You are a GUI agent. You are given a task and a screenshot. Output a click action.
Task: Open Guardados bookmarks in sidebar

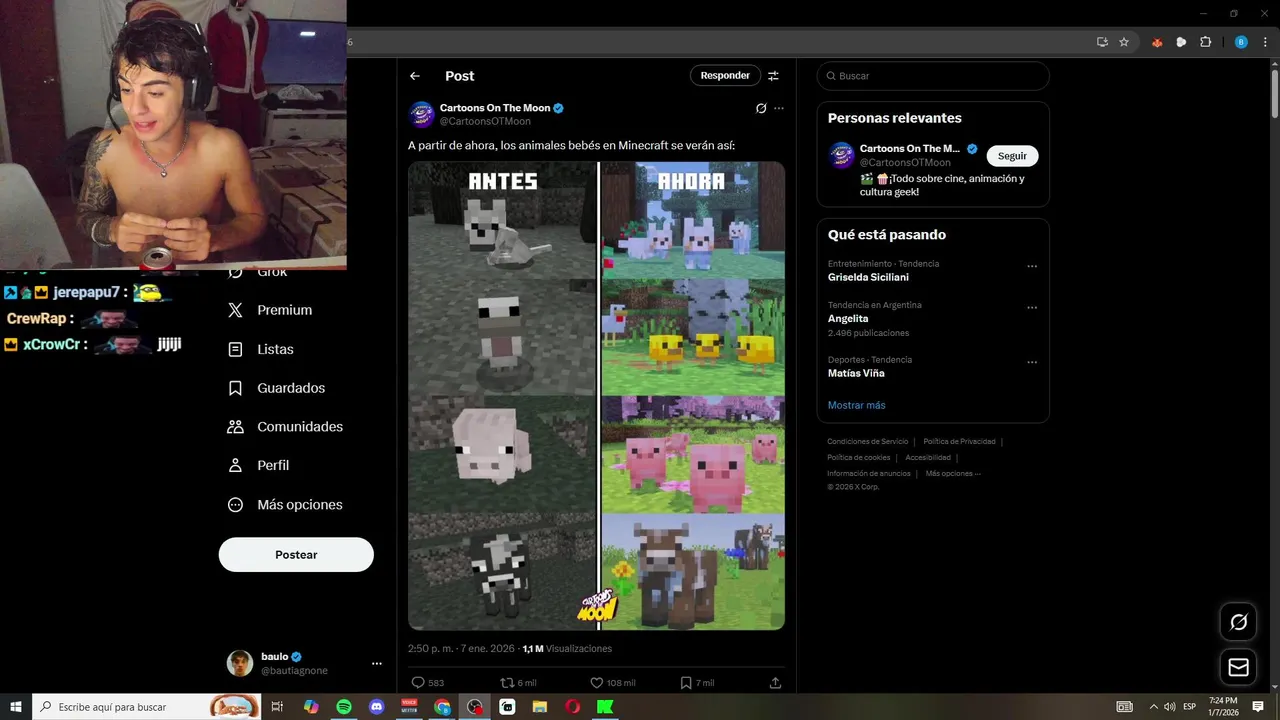pyautogui.click(x=276, y=388)
